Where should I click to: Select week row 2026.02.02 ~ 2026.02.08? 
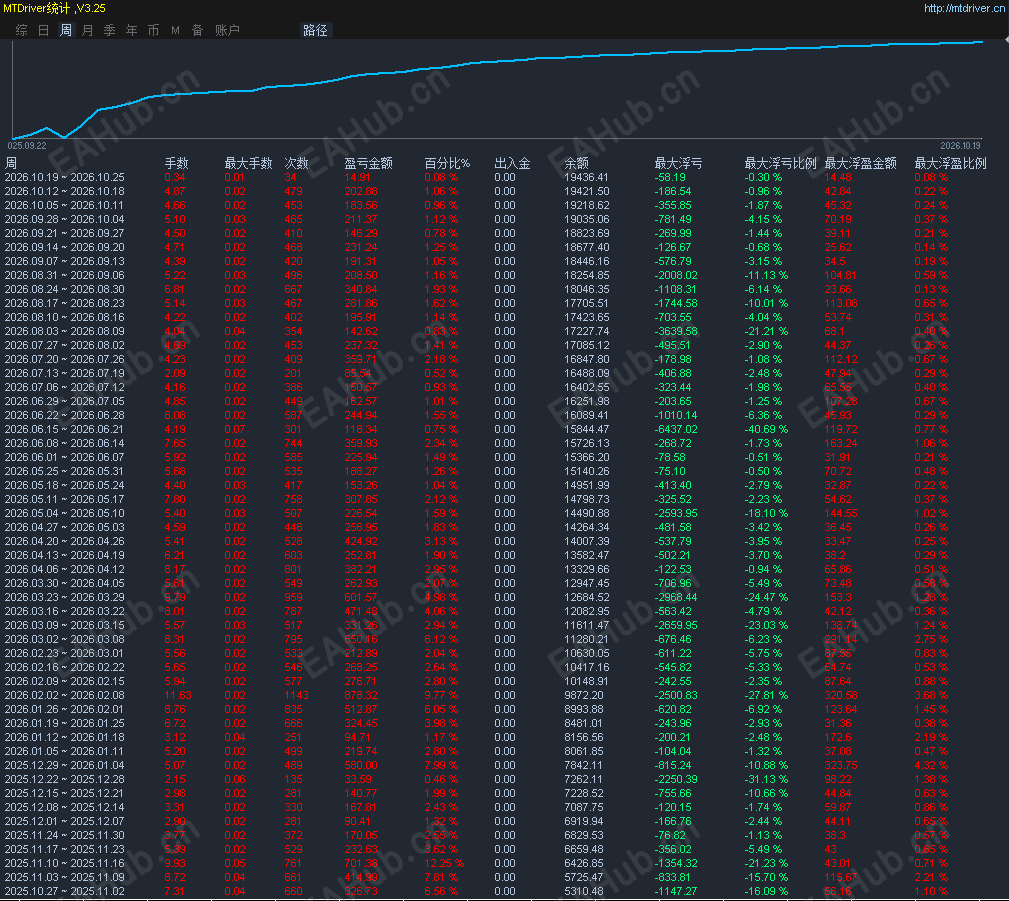point(495,695)
